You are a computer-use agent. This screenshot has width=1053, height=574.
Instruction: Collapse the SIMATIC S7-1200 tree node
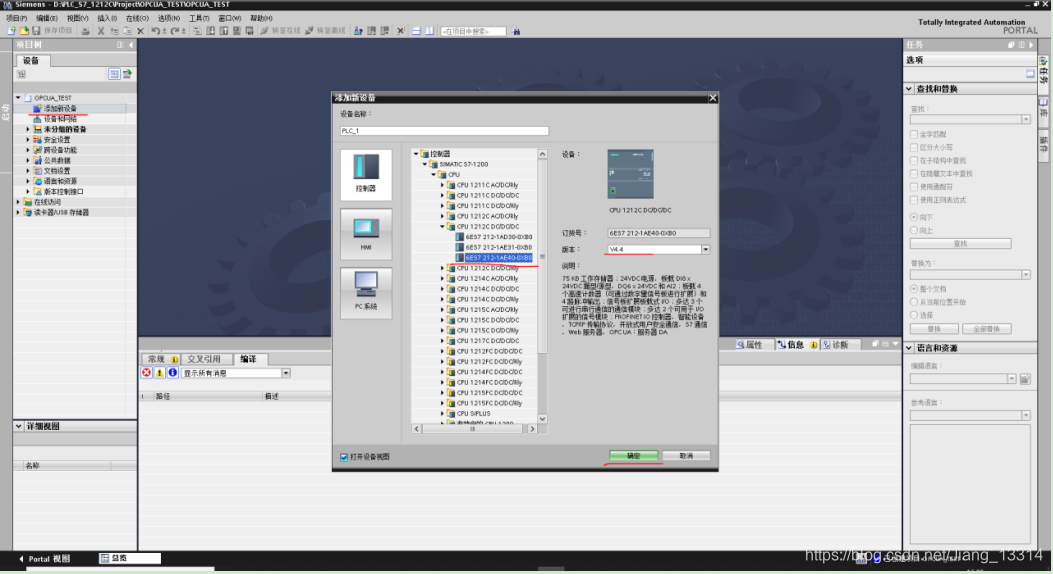point(424,164)
